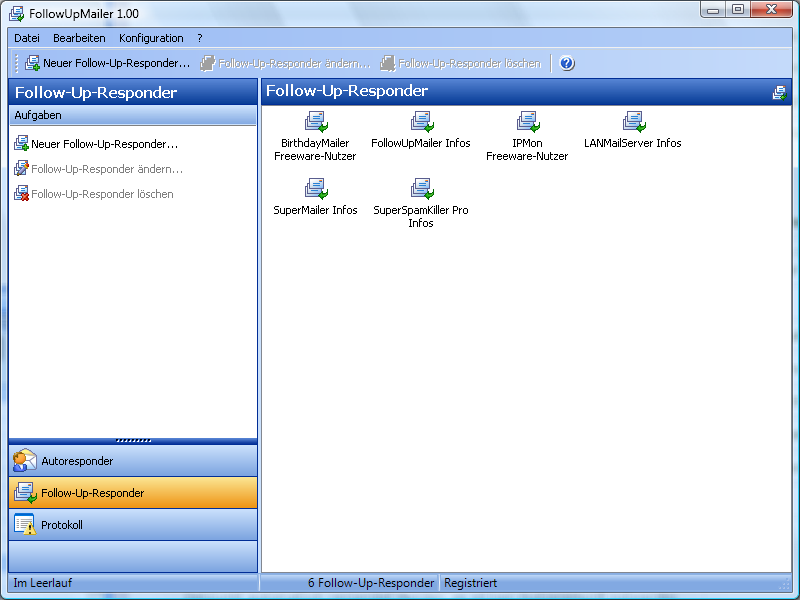This screenshot has width=800, height=600.
Task: Click Follow-Up-Responder ändern task in Aufgaben pane
Action: (98, 169)
